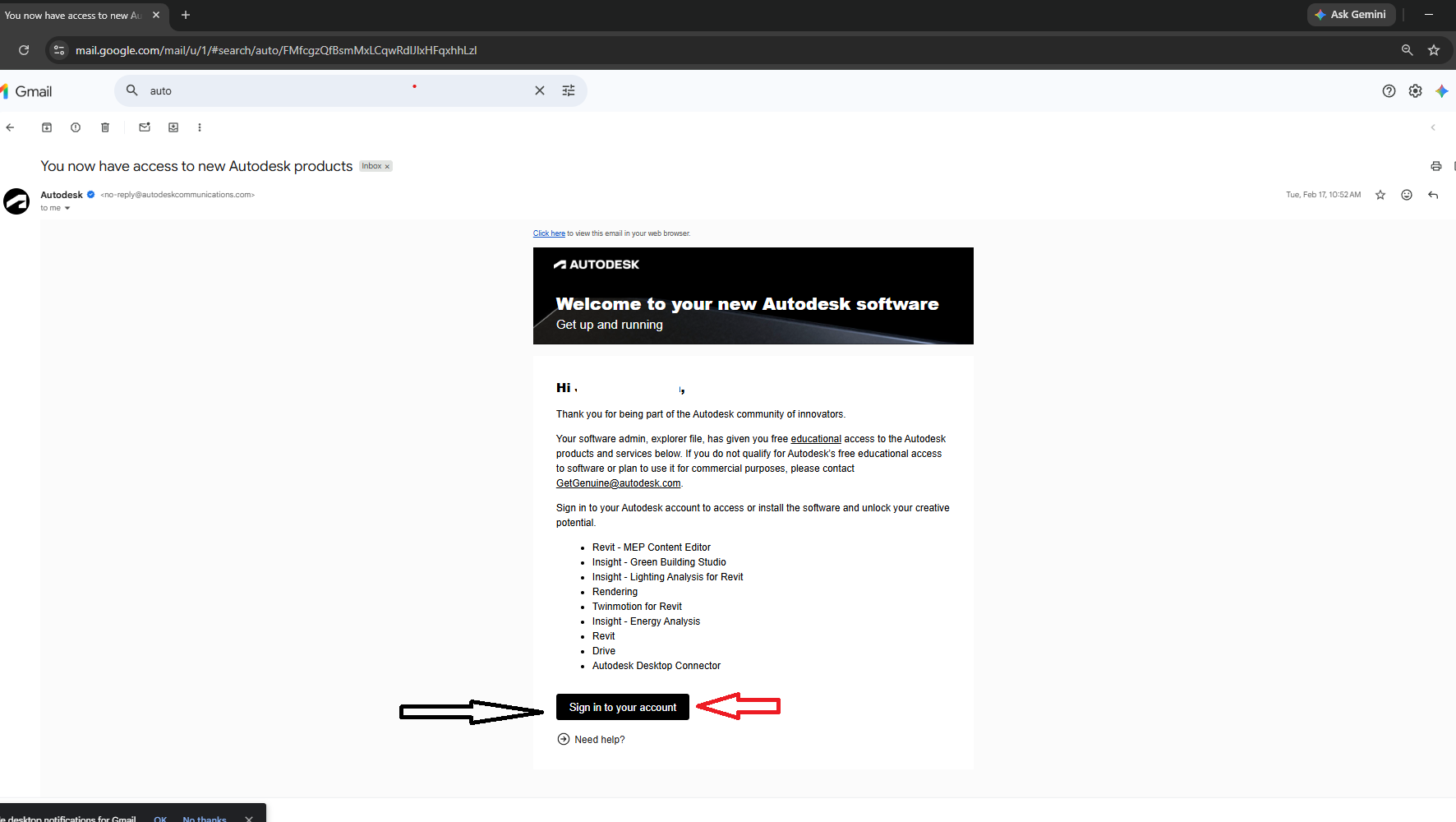1456x822 pixels.
Task: Dismiss the desktop notifications banner
Action: [x=249, y=819]
